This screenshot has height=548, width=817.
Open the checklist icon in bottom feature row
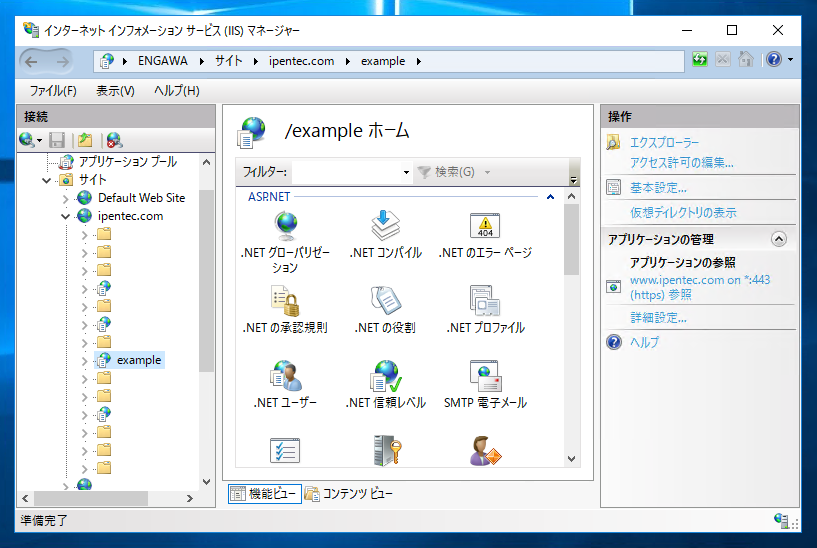coord(285,451)
